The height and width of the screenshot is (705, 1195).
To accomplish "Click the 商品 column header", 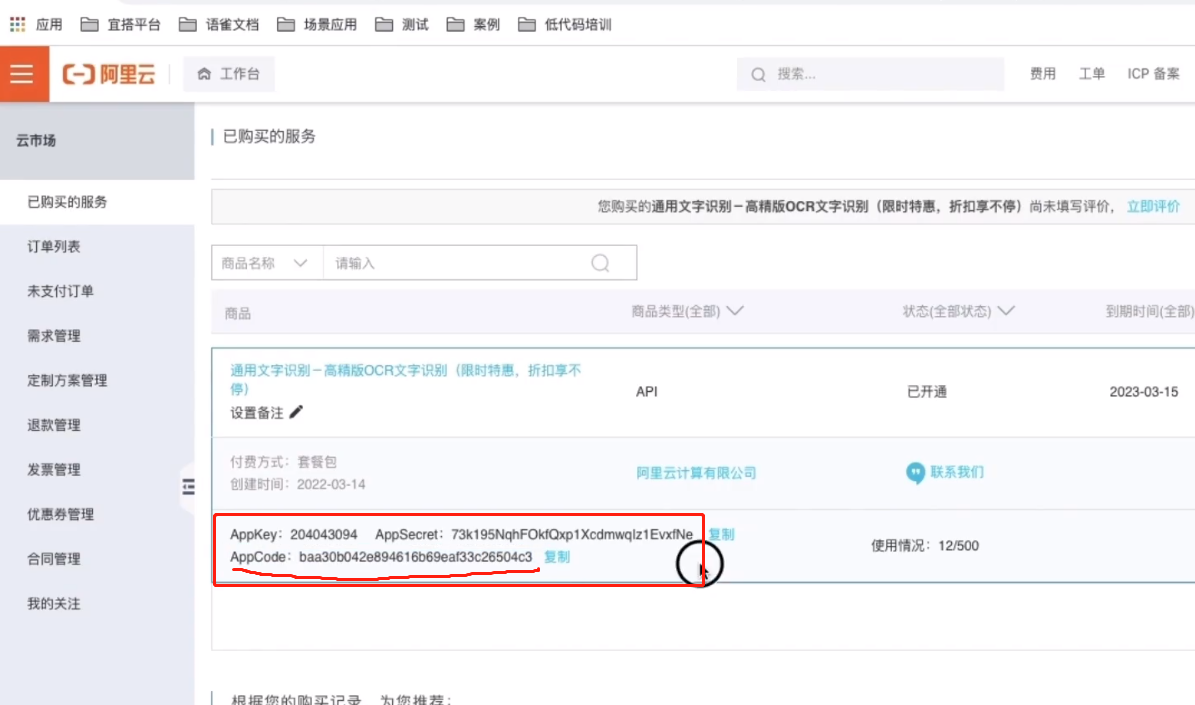I will point(238,313).
